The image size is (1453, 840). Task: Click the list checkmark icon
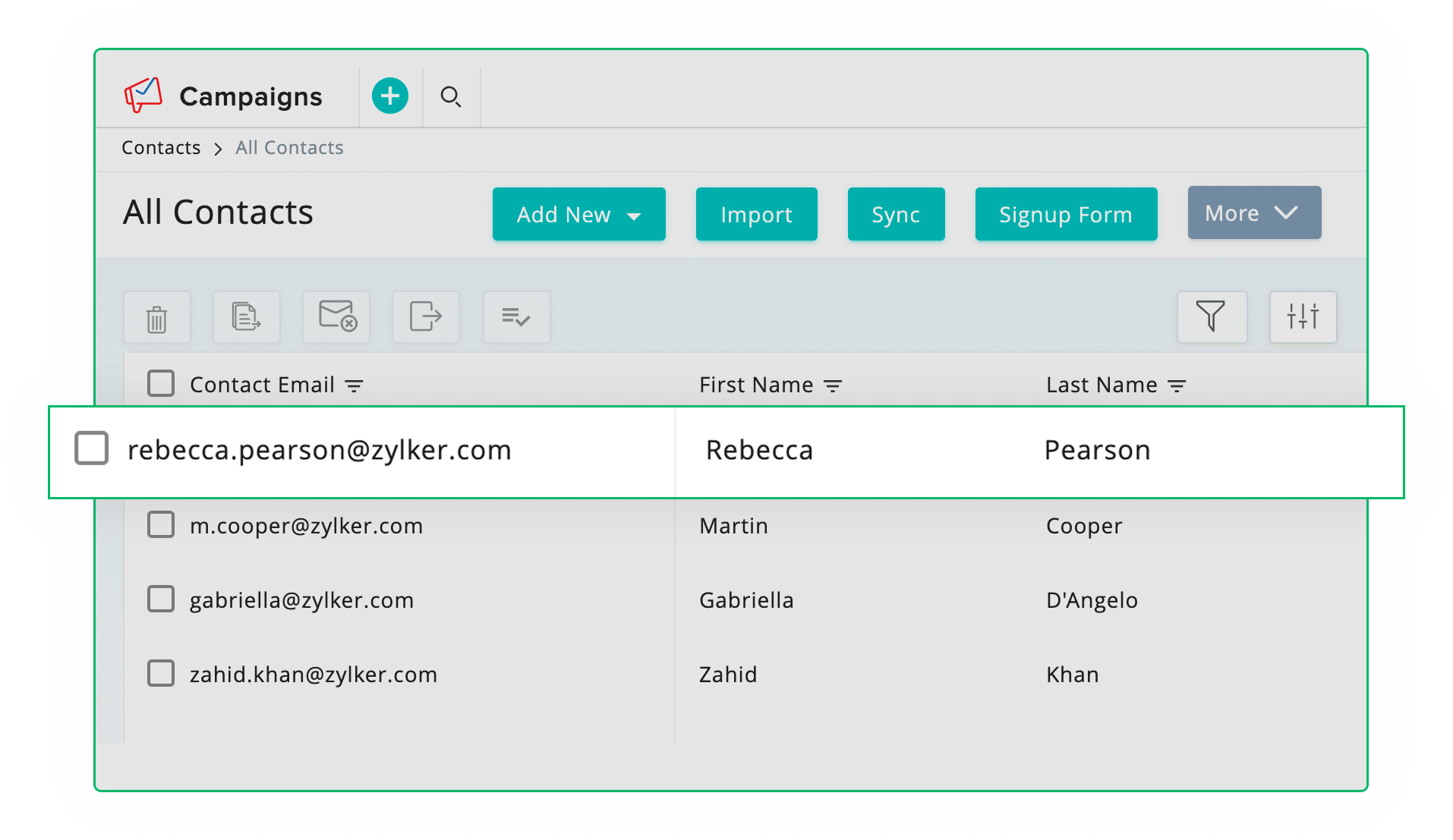(x=517, y=317)
